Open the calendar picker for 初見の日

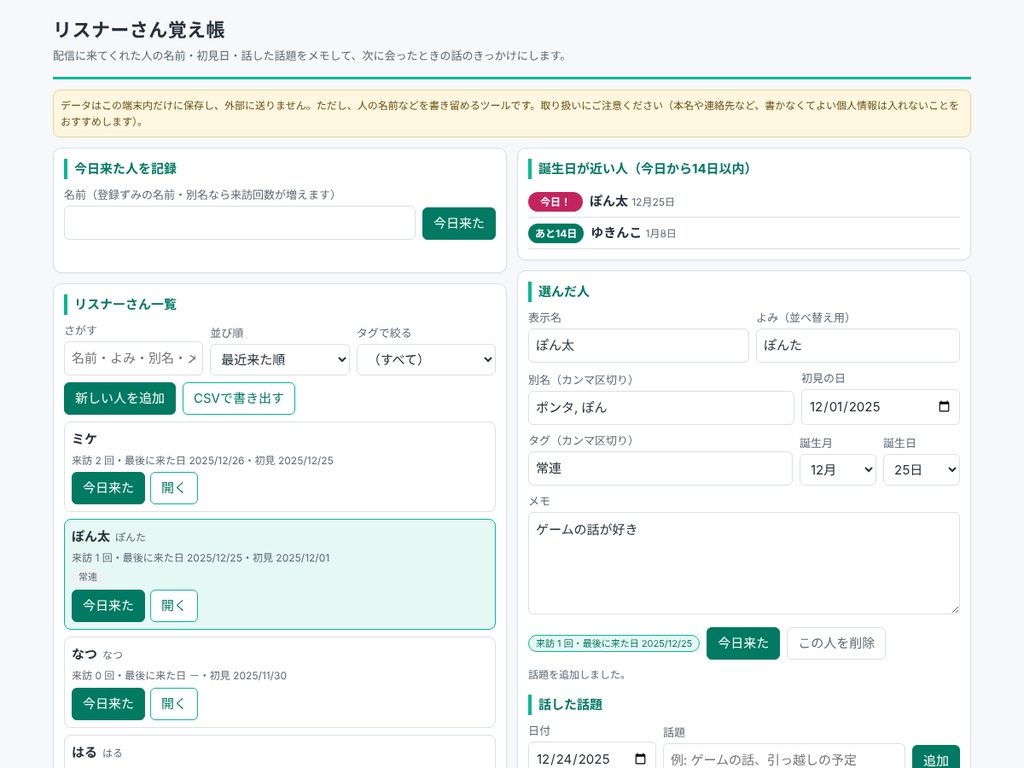tap(944, 407)
